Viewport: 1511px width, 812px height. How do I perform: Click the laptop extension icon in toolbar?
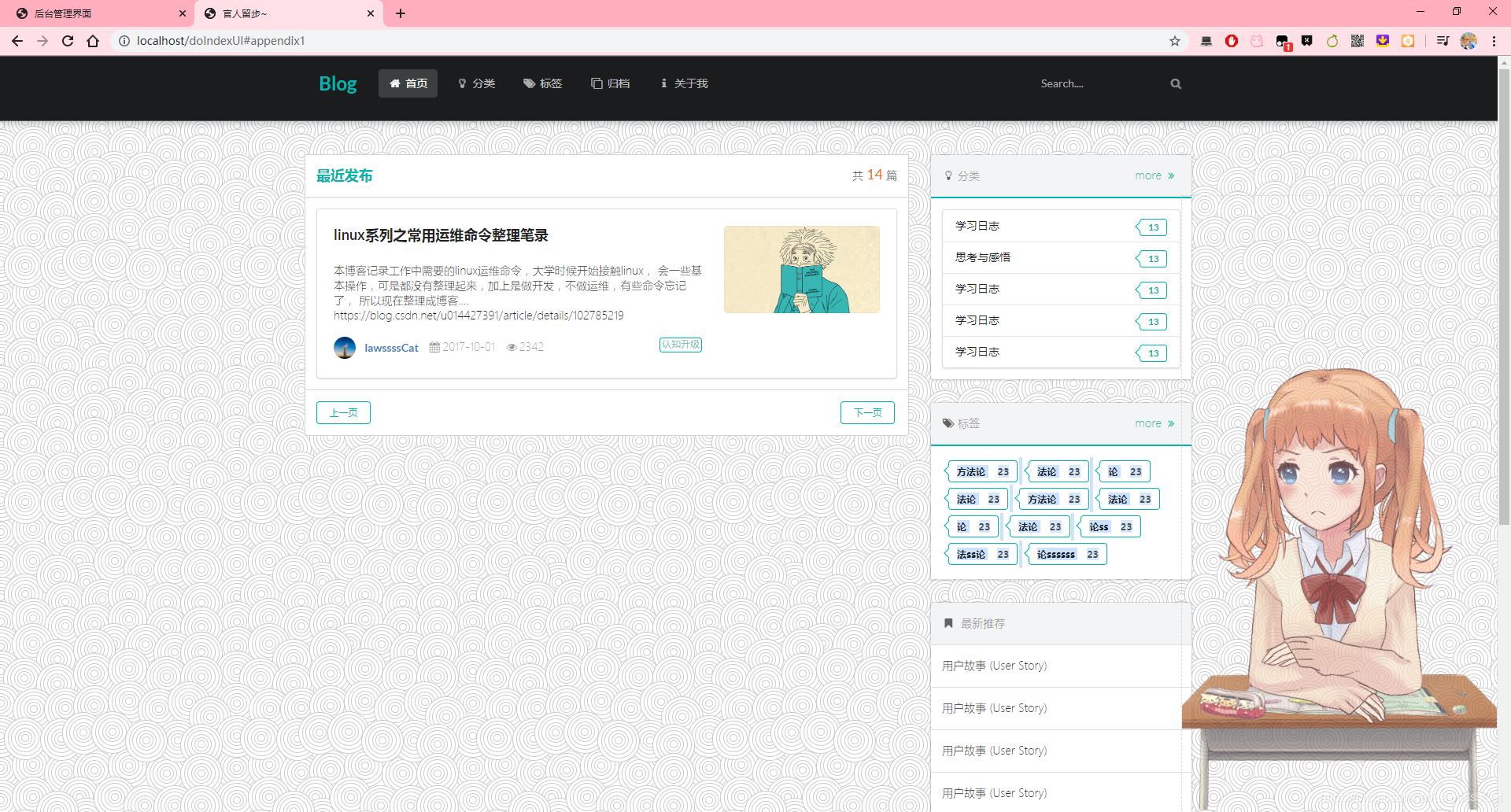point(1206,41)
